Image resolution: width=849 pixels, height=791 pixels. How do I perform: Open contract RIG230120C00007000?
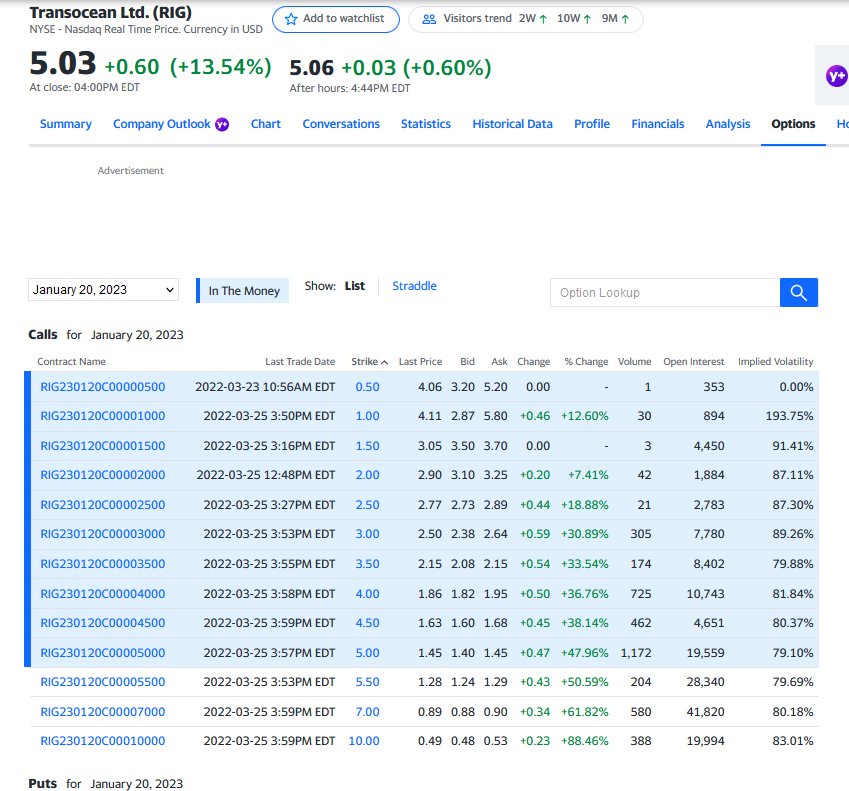pos(103,712)
